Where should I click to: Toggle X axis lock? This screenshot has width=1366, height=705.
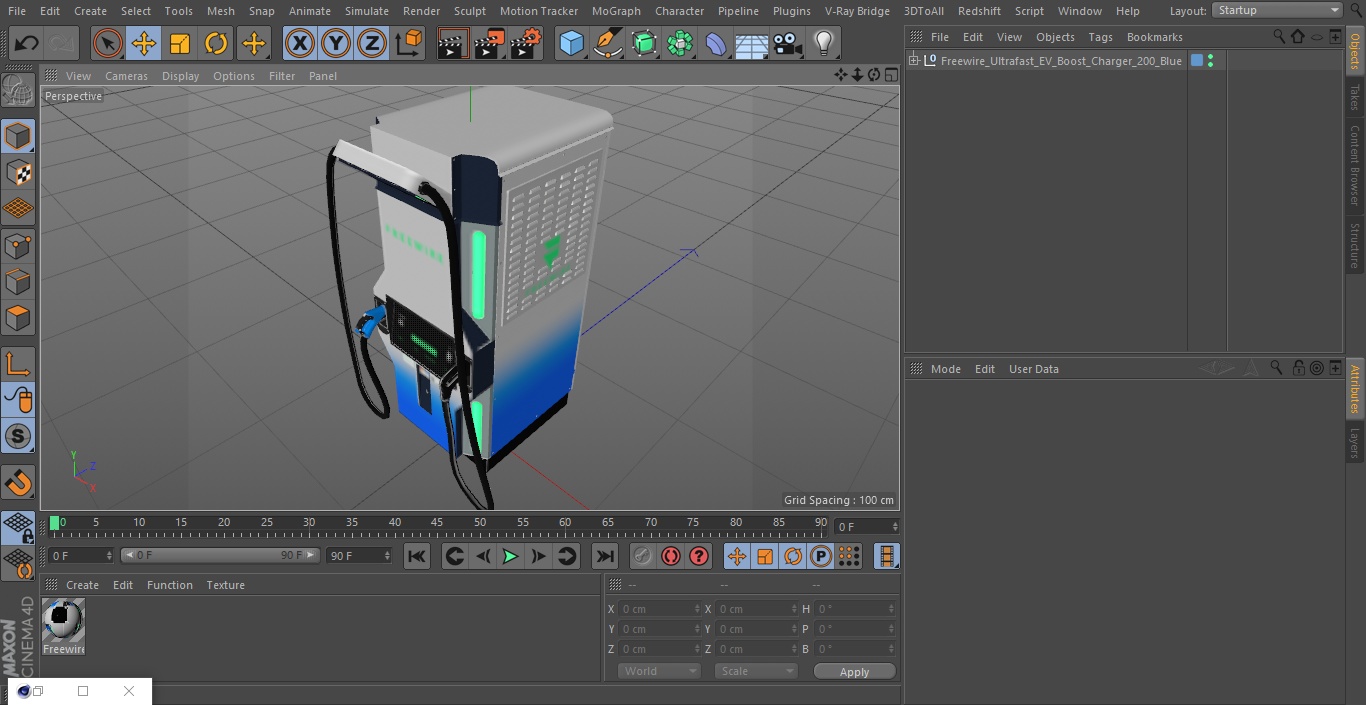coord(299,43)
